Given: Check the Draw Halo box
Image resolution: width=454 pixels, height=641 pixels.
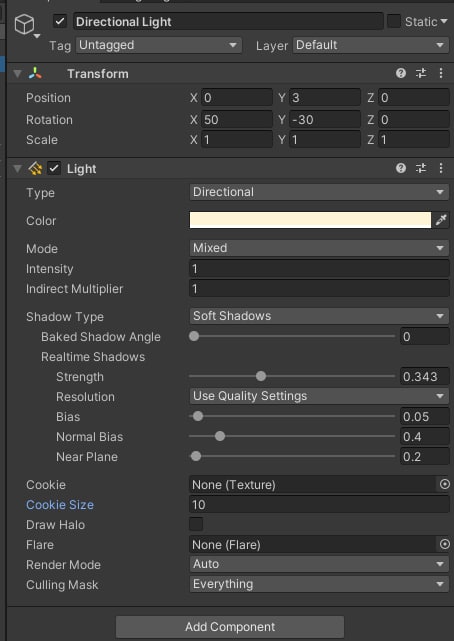Looking at the screenshot, I should pyautogui.click(x=196, y=524).
